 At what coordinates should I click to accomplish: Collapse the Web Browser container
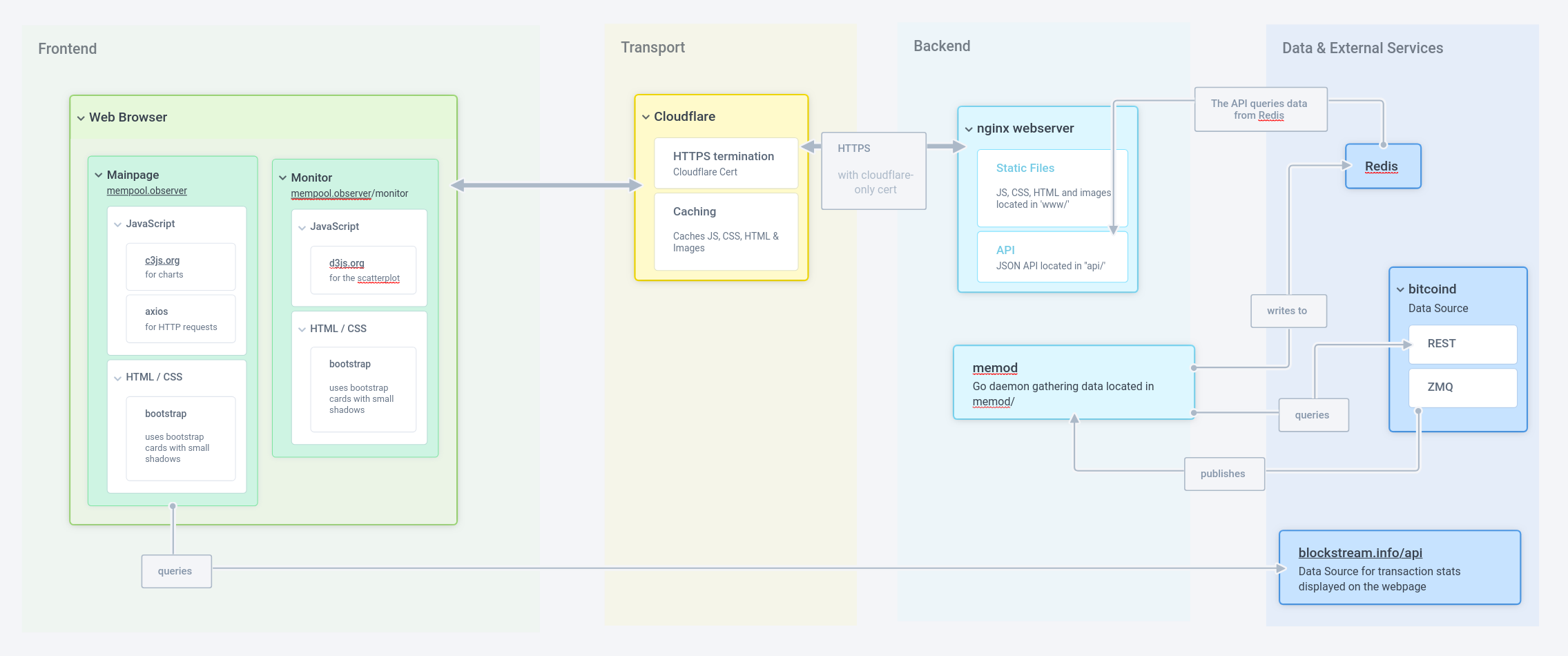[80, 117]
